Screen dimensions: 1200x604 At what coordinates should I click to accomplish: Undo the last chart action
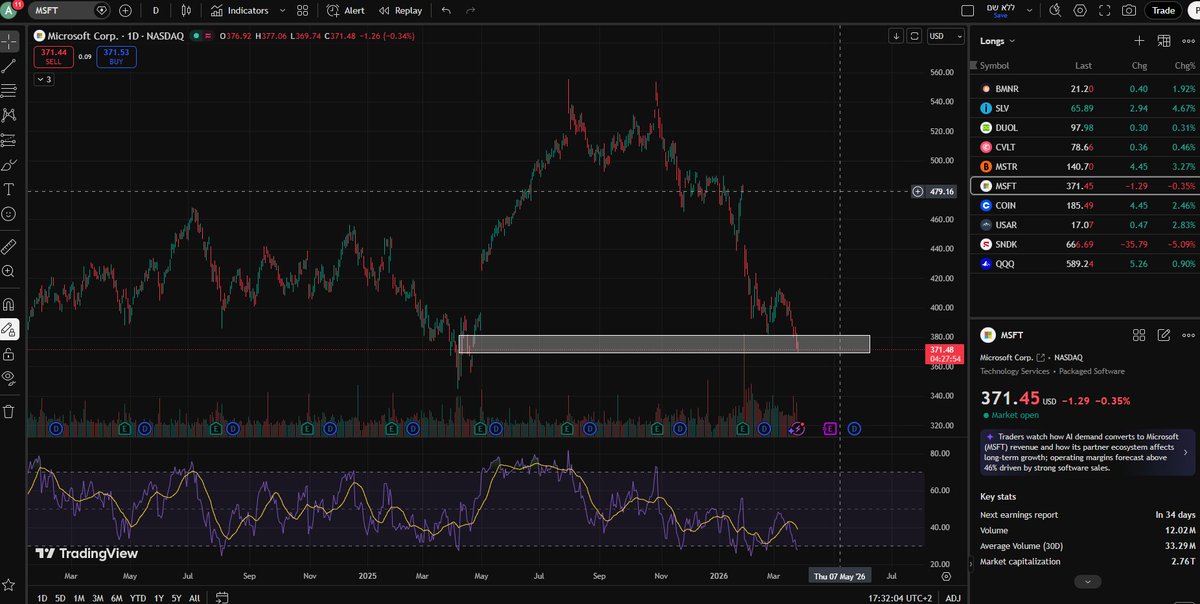[x=446, y=10]
